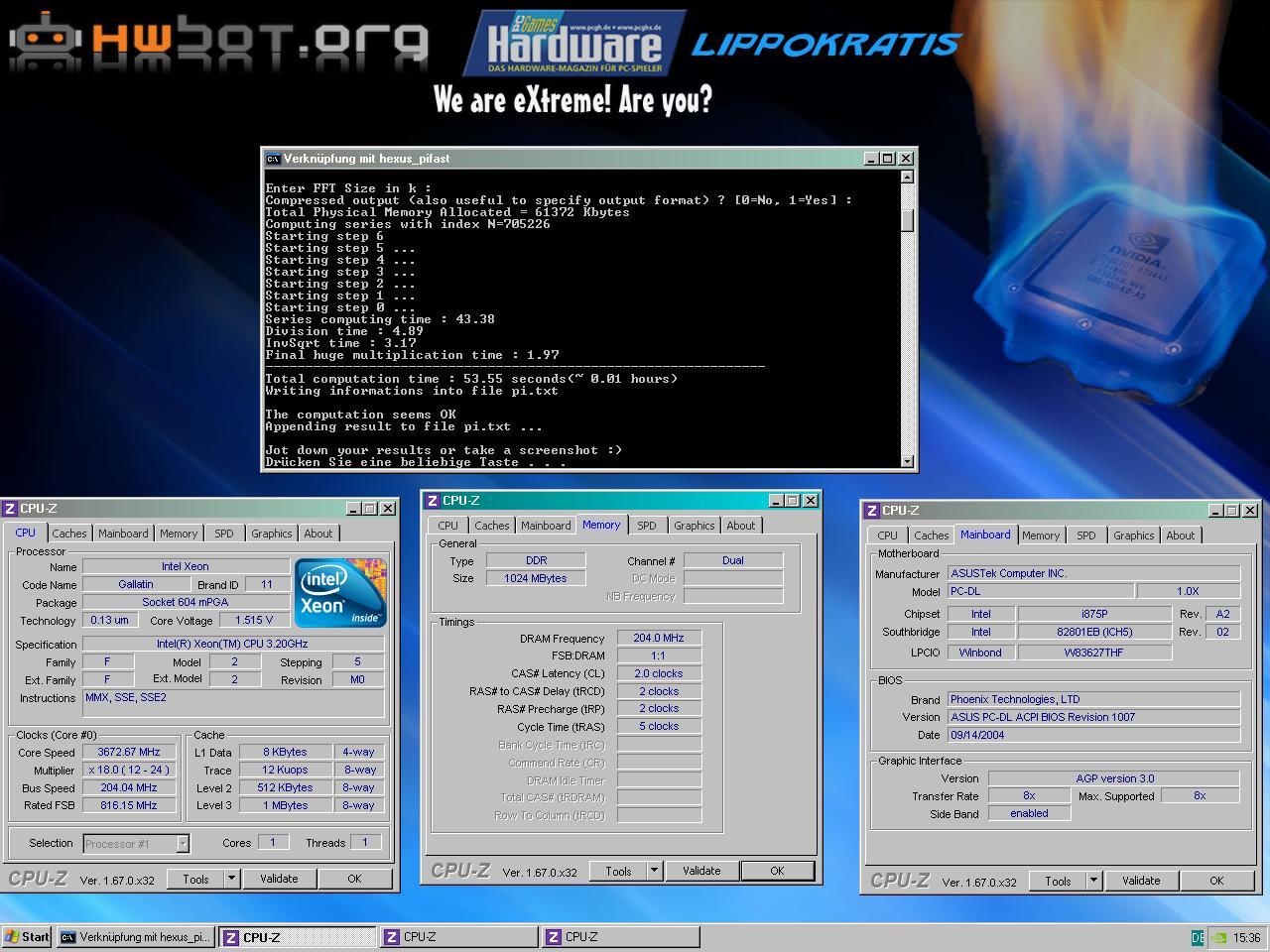Click the Chipset value i875P

(x=1094, y=614)
